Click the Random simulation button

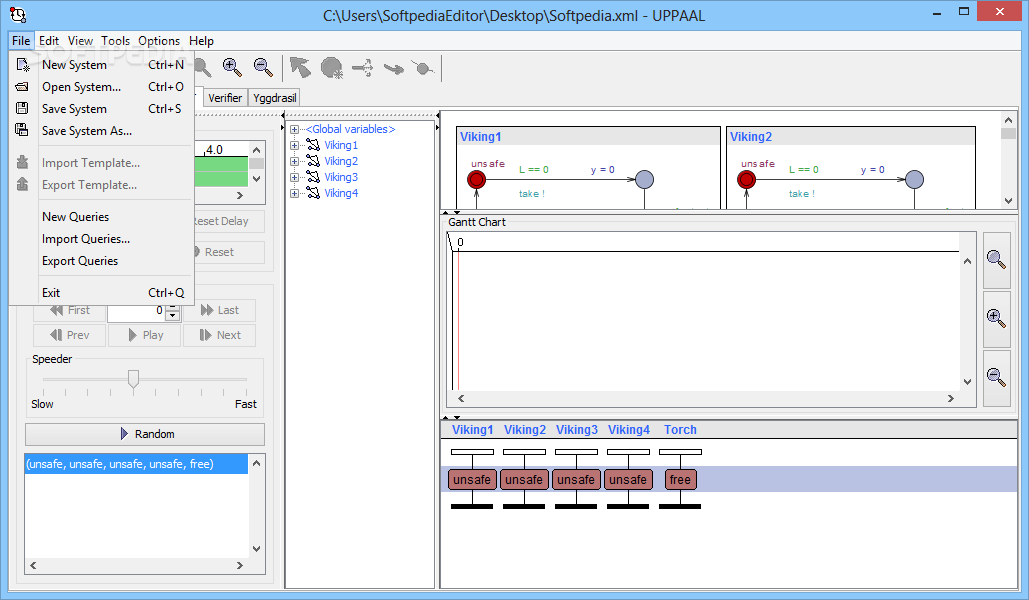click(x=145, y=434)
